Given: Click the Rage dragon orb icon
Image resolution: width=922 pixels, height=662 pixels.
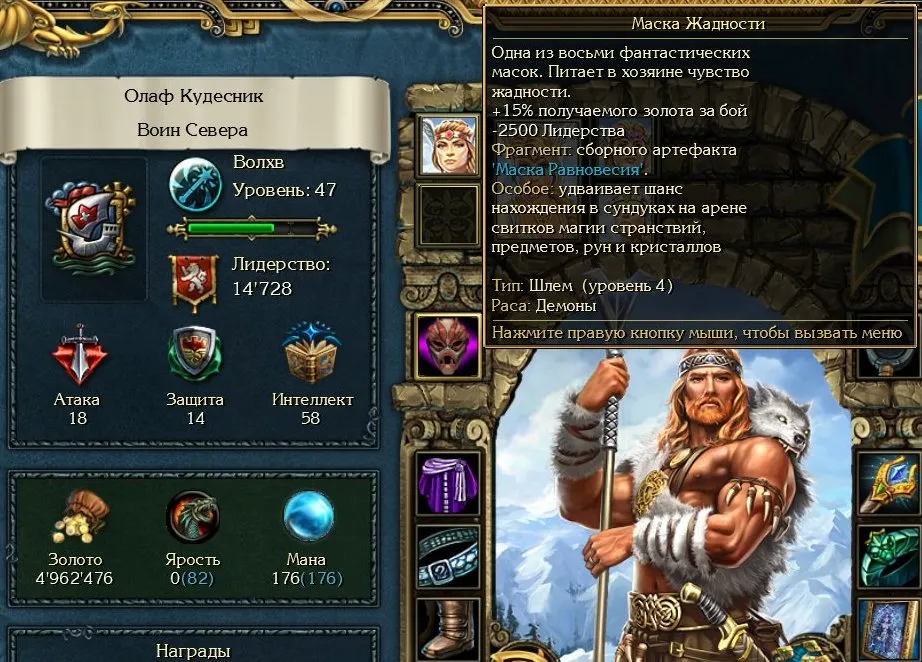Looking at the screenshot, I should (193, 517).
